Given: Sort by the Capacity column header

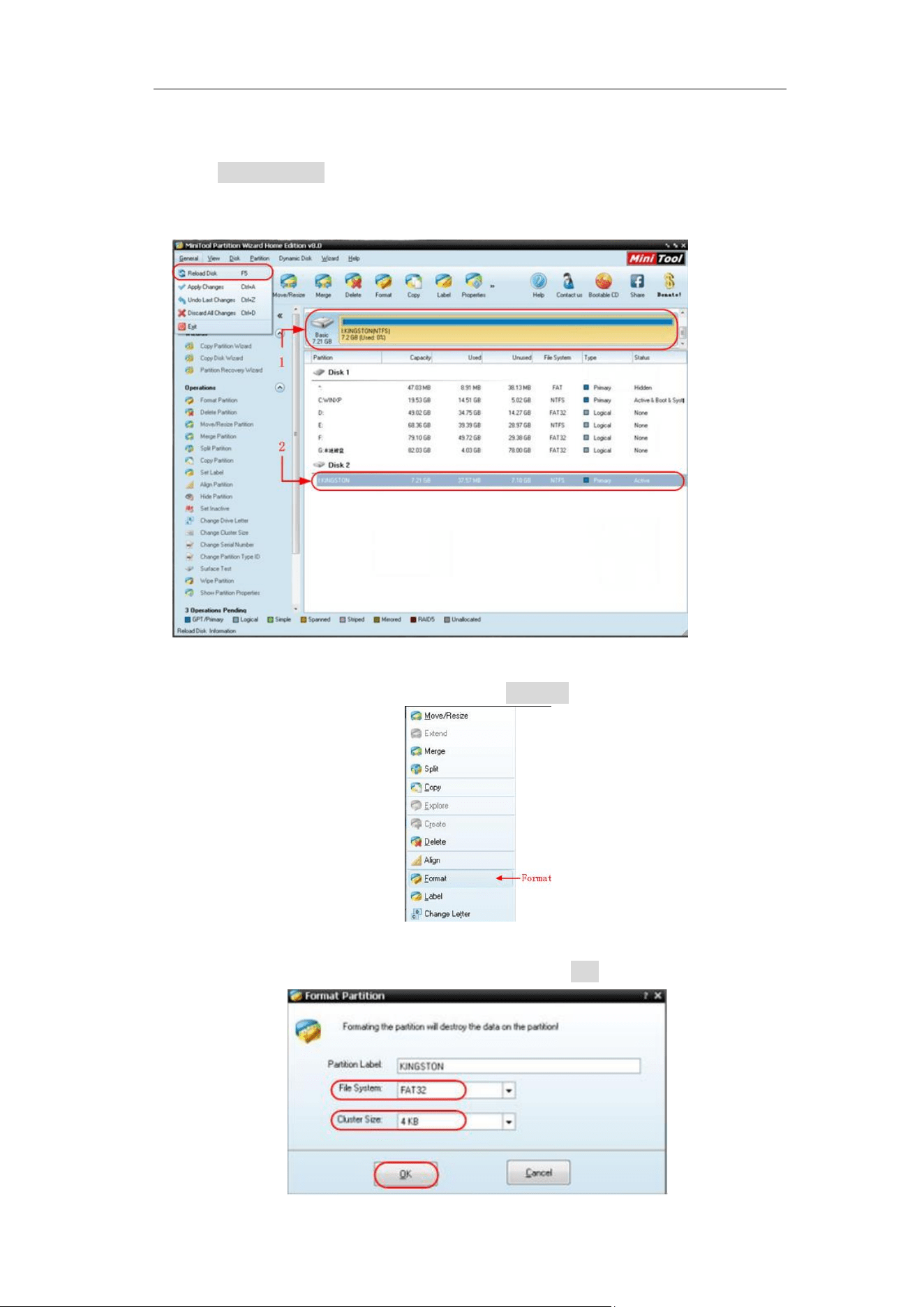Looking at the screenshot, I should click(x=407, y=357).
